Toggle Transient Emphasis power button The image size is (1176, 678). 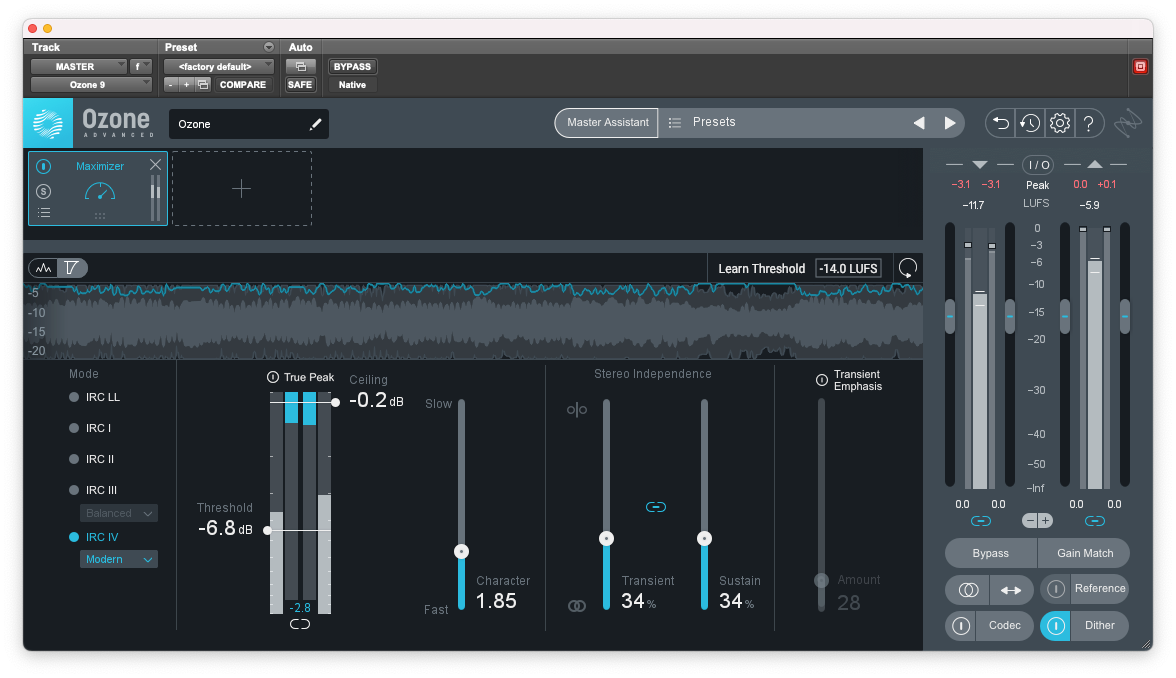[821, 380]
